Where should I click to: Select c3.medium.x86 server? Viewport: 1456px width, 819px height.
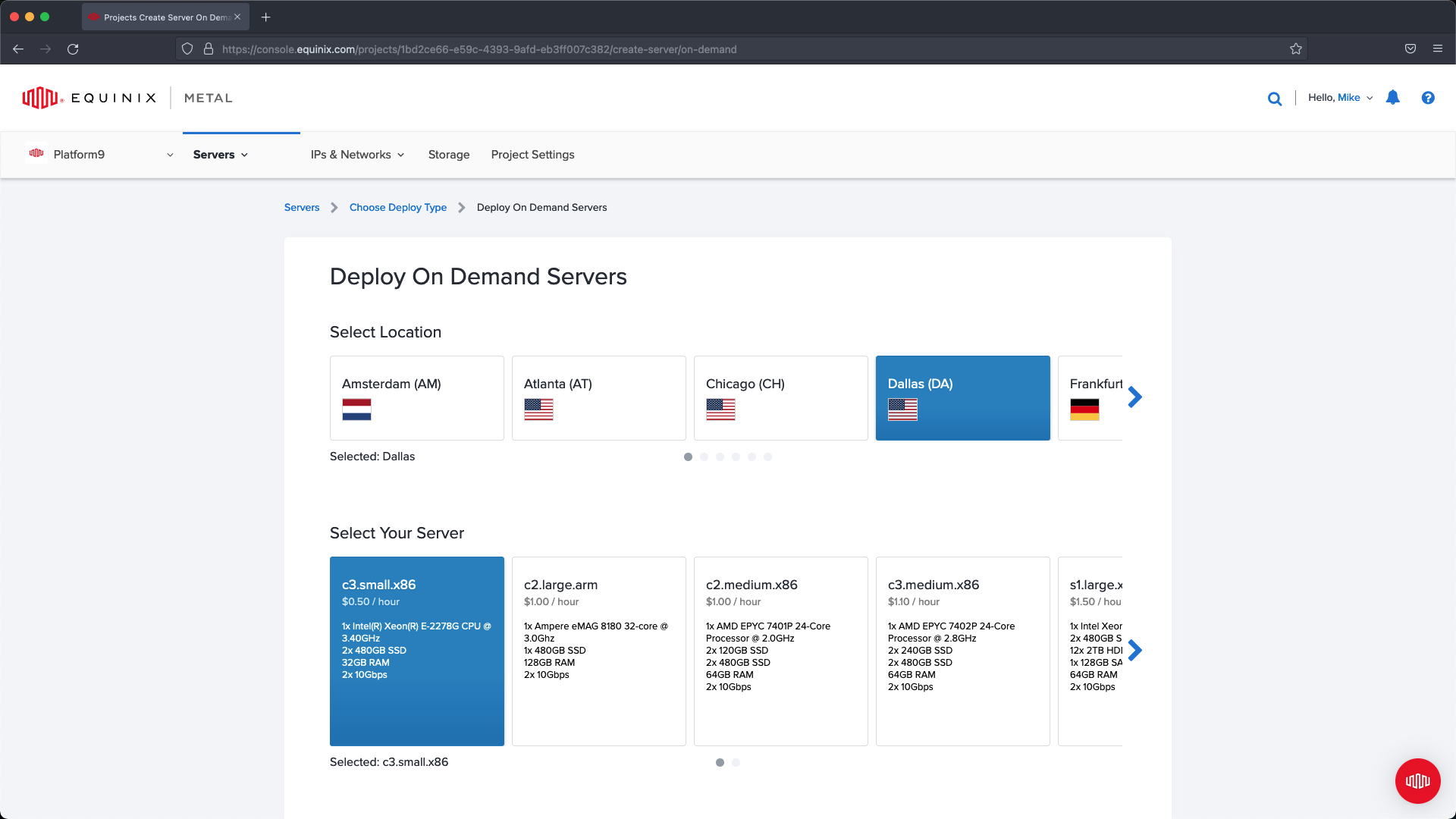pyautogui.click(x=963, y=651)
